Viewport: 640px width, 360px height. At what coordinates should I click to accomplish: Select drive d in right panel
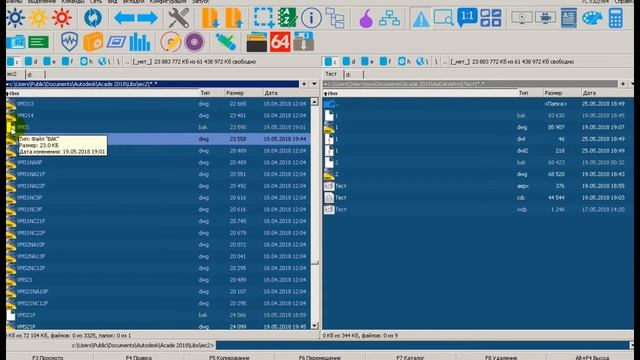(349, 62)
